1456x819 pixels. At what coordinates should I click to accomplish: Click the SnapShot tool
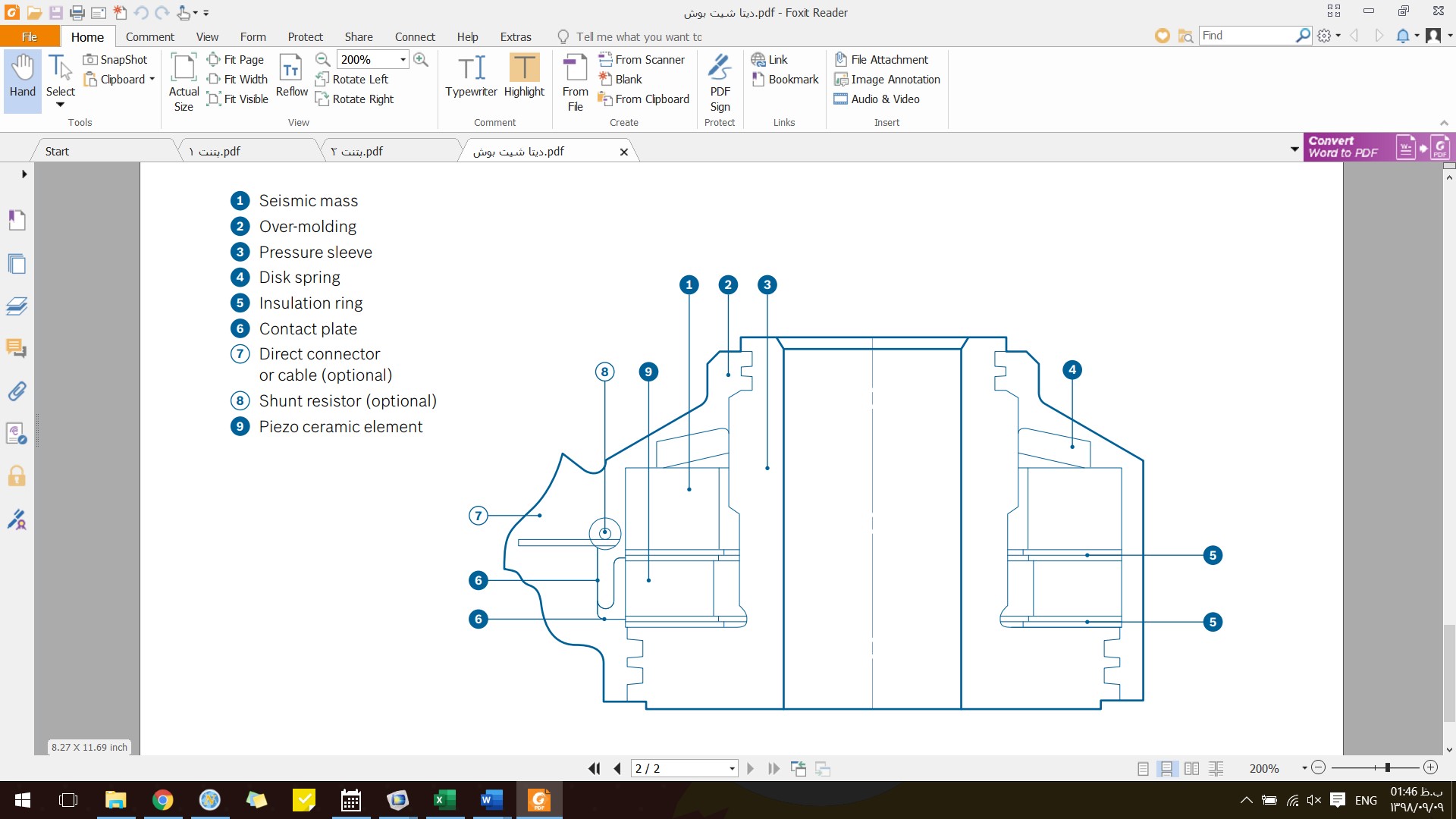(x=117, y=59)
